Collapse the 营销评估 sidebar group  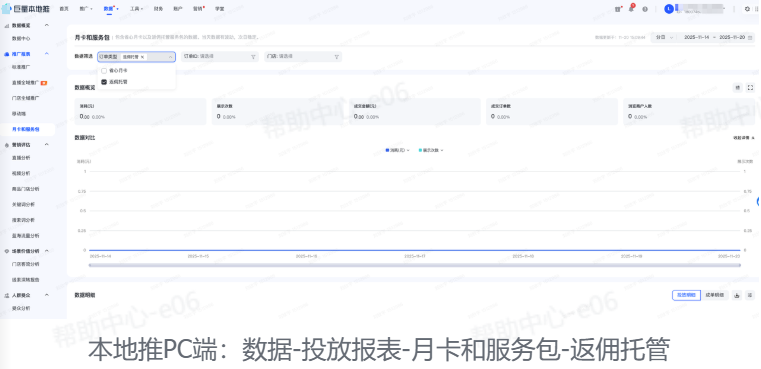[x=47, y=145]
